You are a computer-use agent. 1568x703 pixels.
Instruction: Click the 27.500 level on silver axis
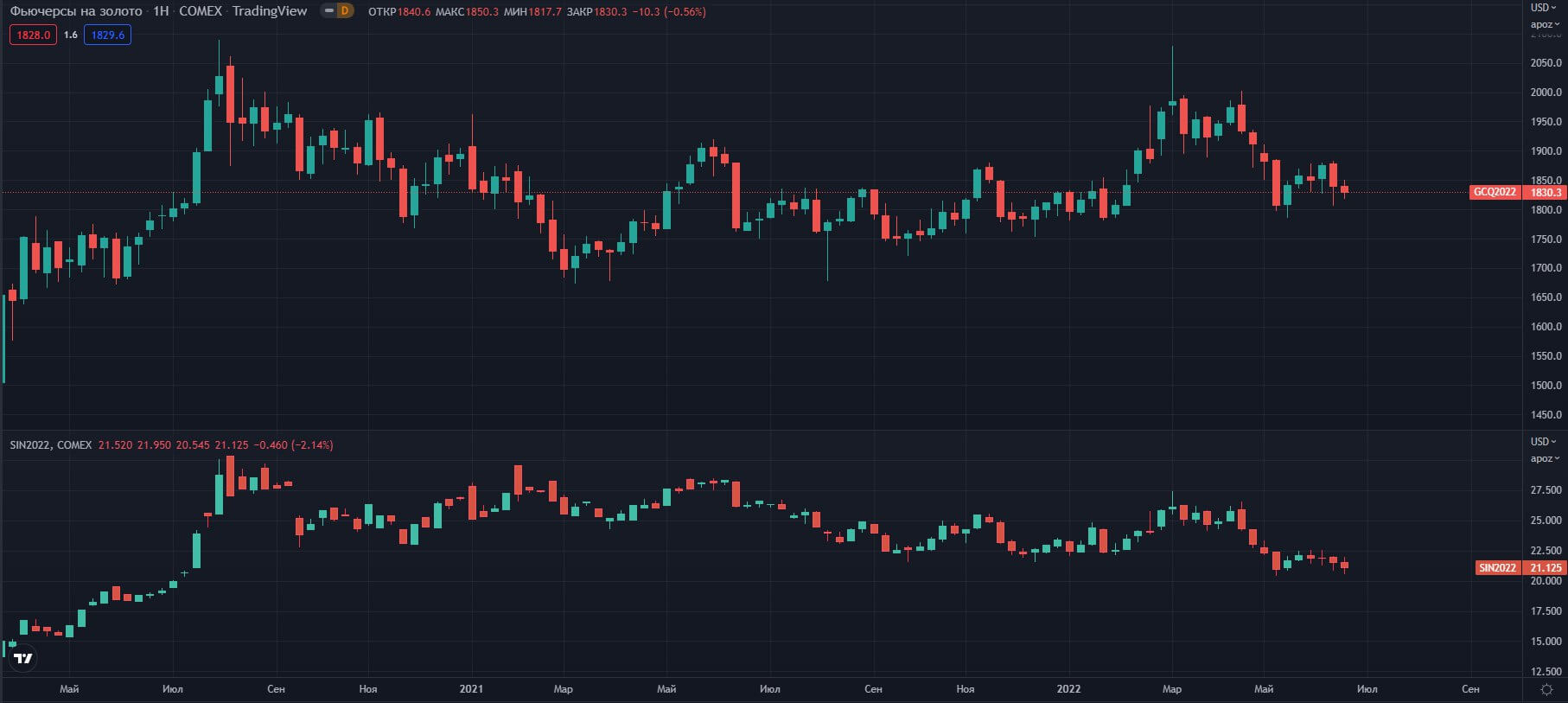coord(1546,490)
